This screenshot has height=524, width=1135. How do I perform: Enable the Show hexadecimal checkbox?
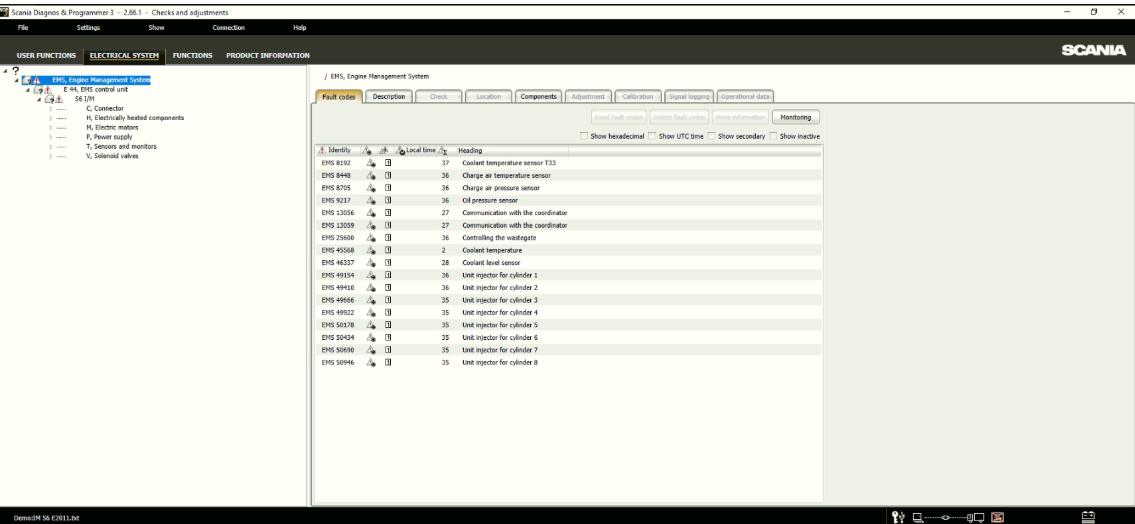point(583,135)
